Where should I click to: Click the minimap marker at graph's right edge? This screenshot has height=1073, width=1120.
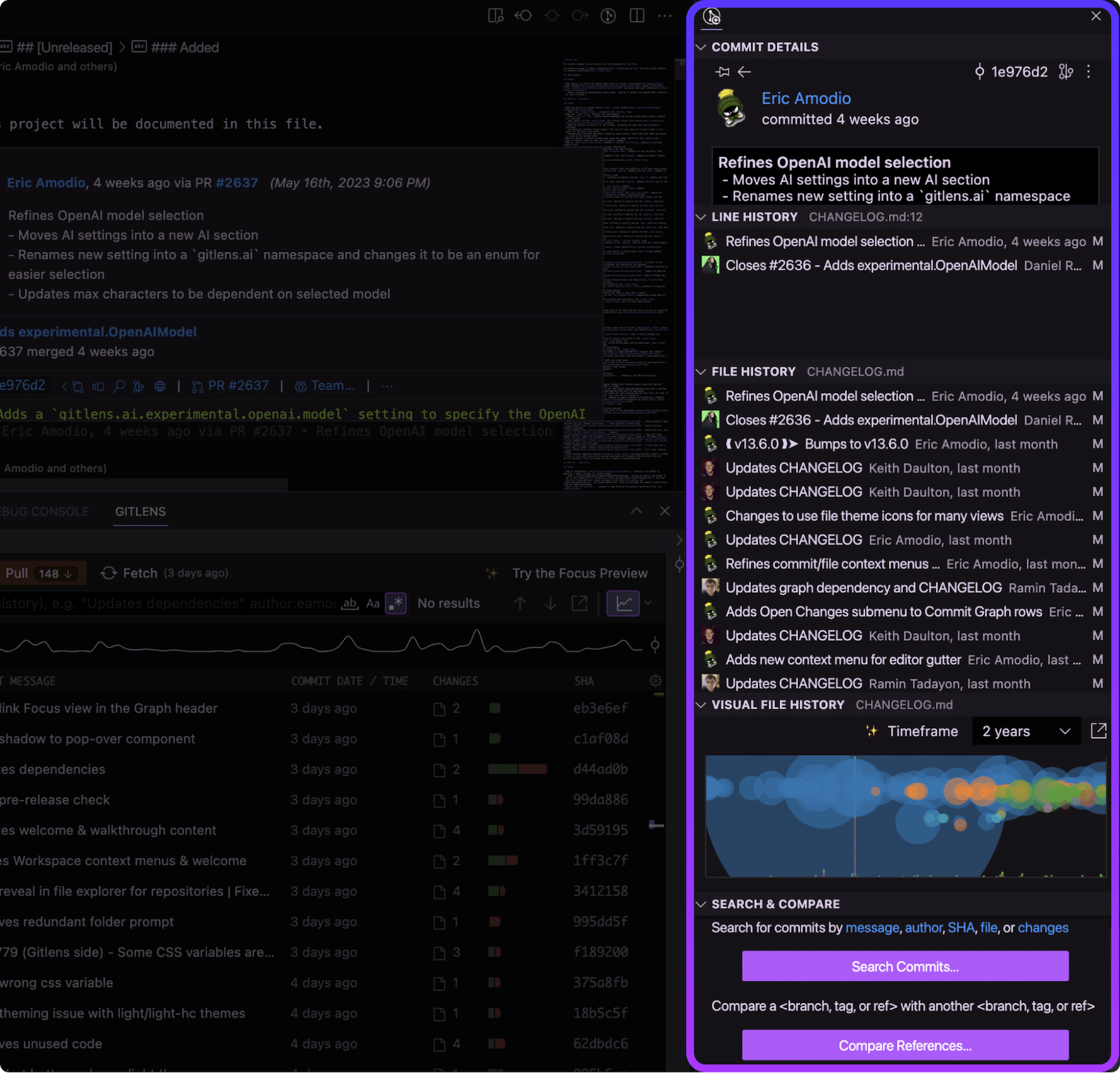tap(654, 645)
